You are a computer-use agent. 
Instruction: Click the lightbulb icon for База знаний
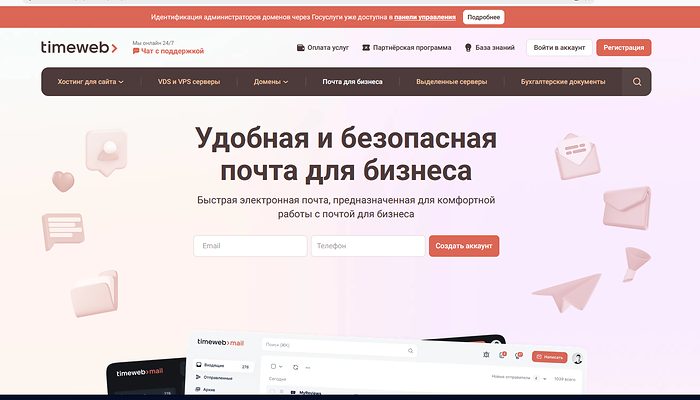point(468,47)
